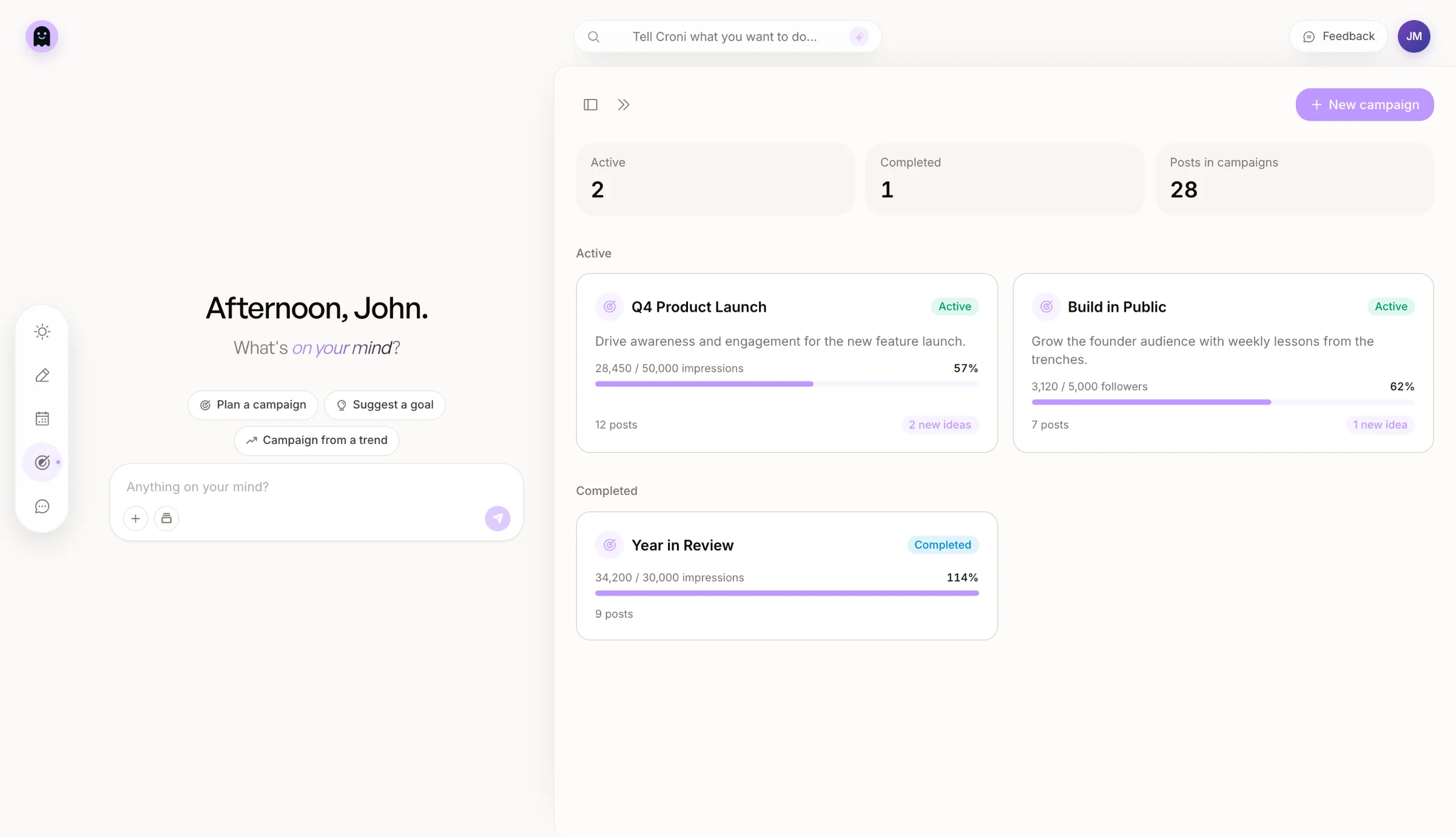Click the Active count stat card
The image size is (1456, 837).
coord(715,179)
